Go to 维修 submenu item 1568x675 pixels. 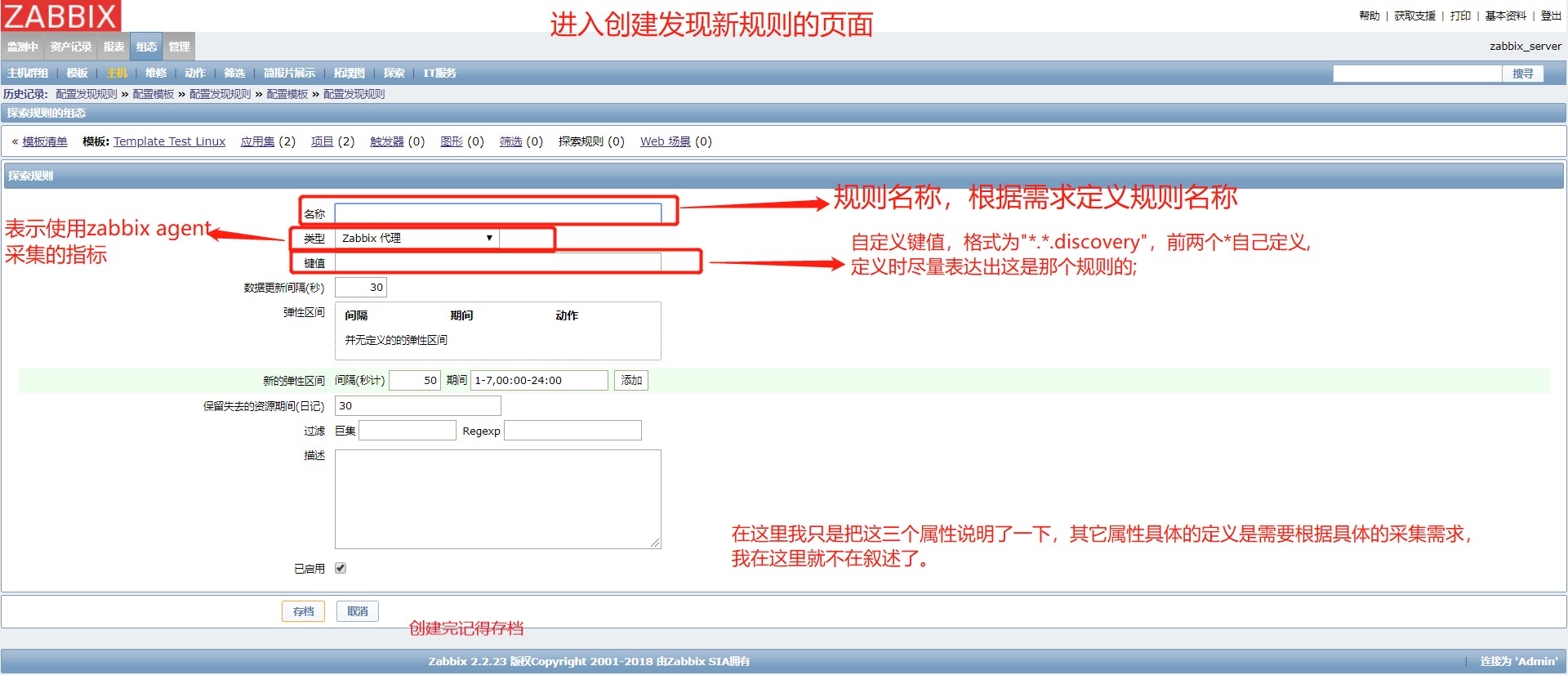click(x=156, y=73)
